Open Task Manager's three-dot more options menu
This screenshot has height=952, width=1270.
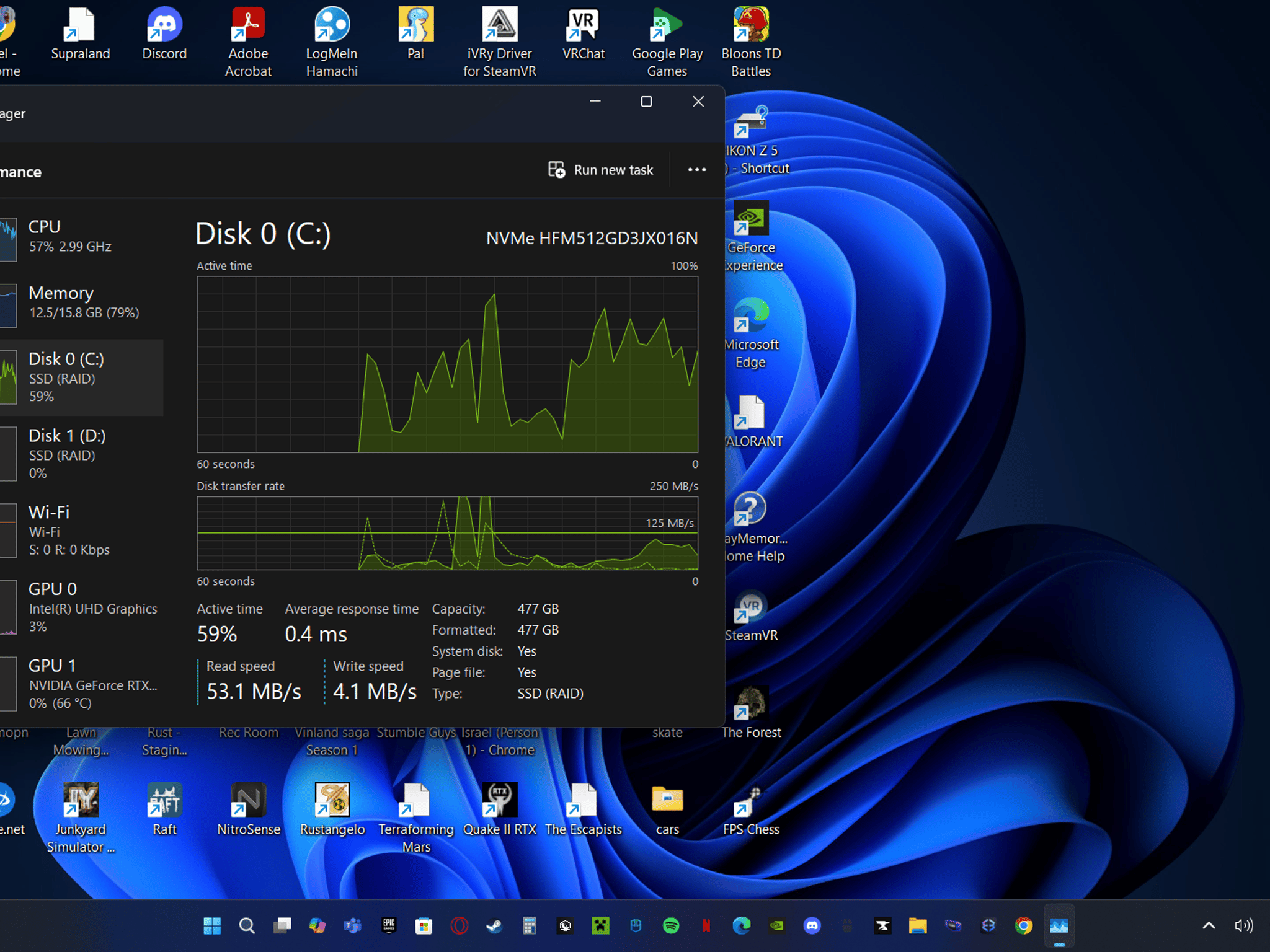tap(697, 170)
